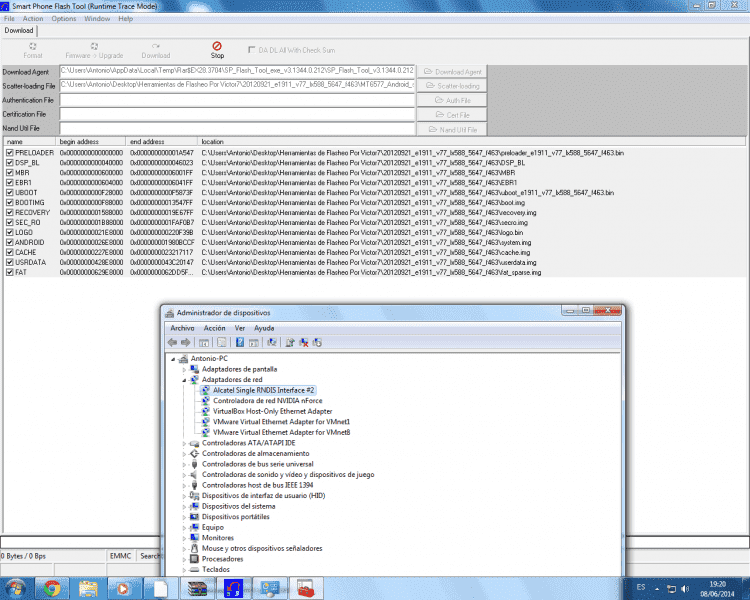The height and width of the screenshot is (600, 750).
Task: Click the Nand Util File button
Action: click(452, 130)
